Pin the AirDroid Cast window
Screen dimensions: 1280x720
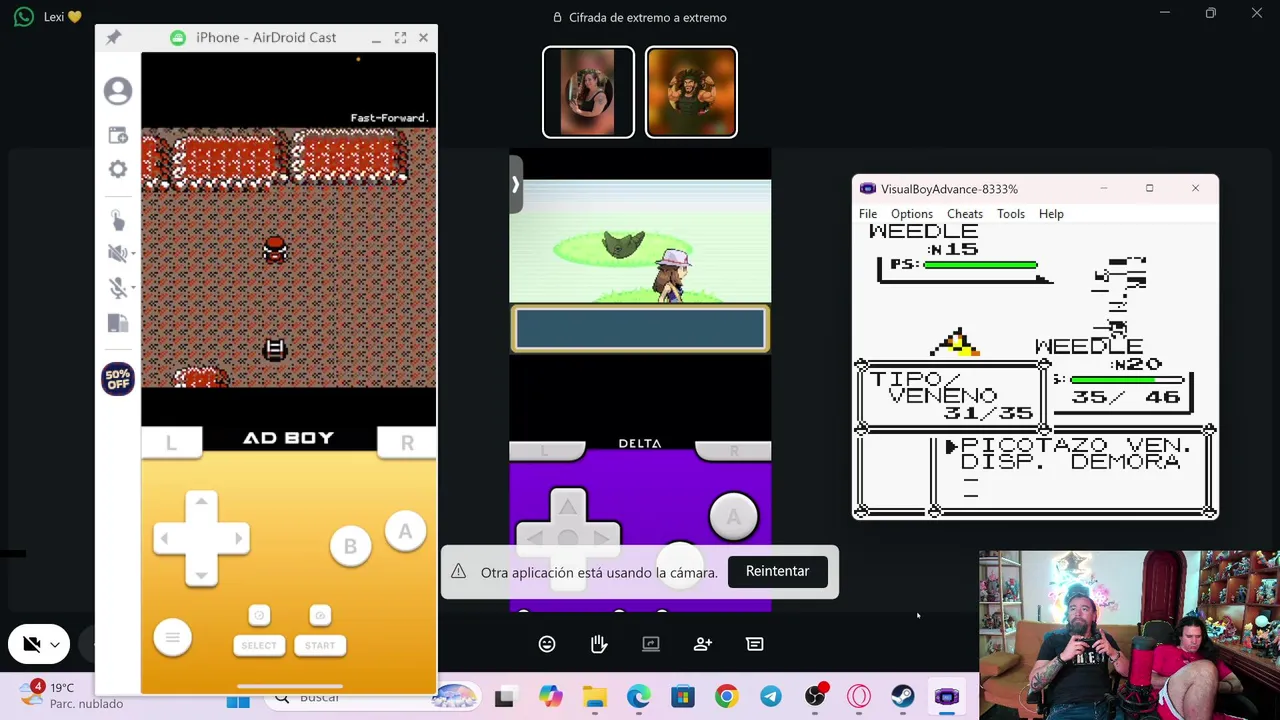coord(114,38)
